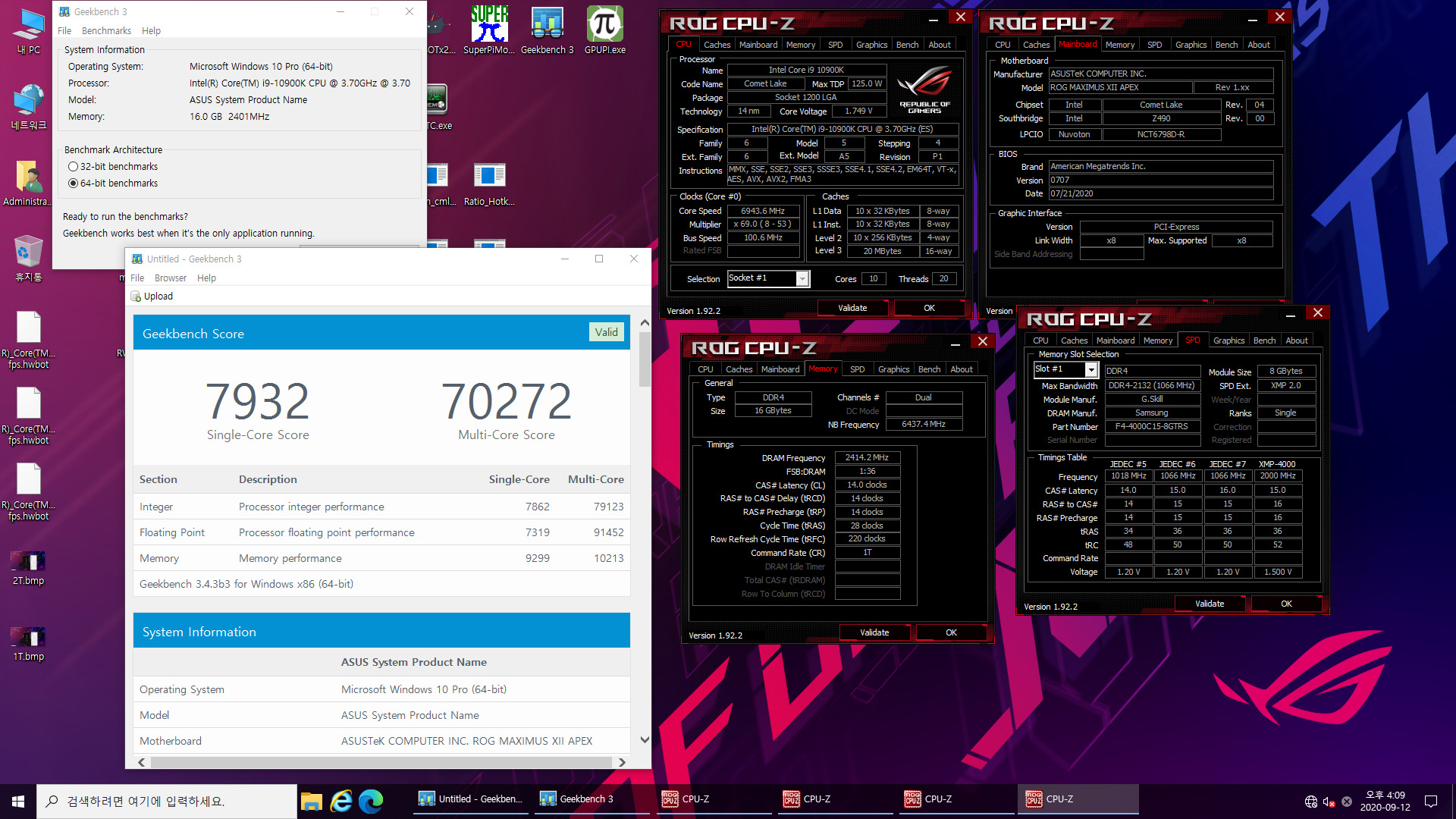The width and height of the screenshot is (1456, 819).
Task: Select the 1T.bmp desktop file
Action: 29,645
